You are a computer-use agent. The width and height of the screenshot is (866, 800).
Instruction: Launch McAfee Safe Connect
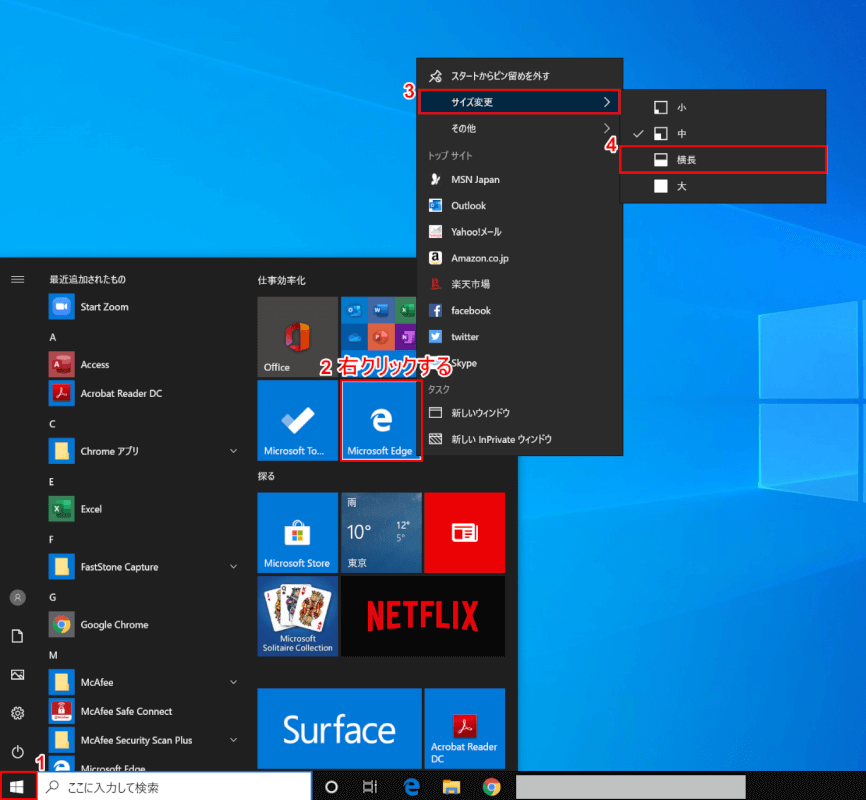point(144,711)
